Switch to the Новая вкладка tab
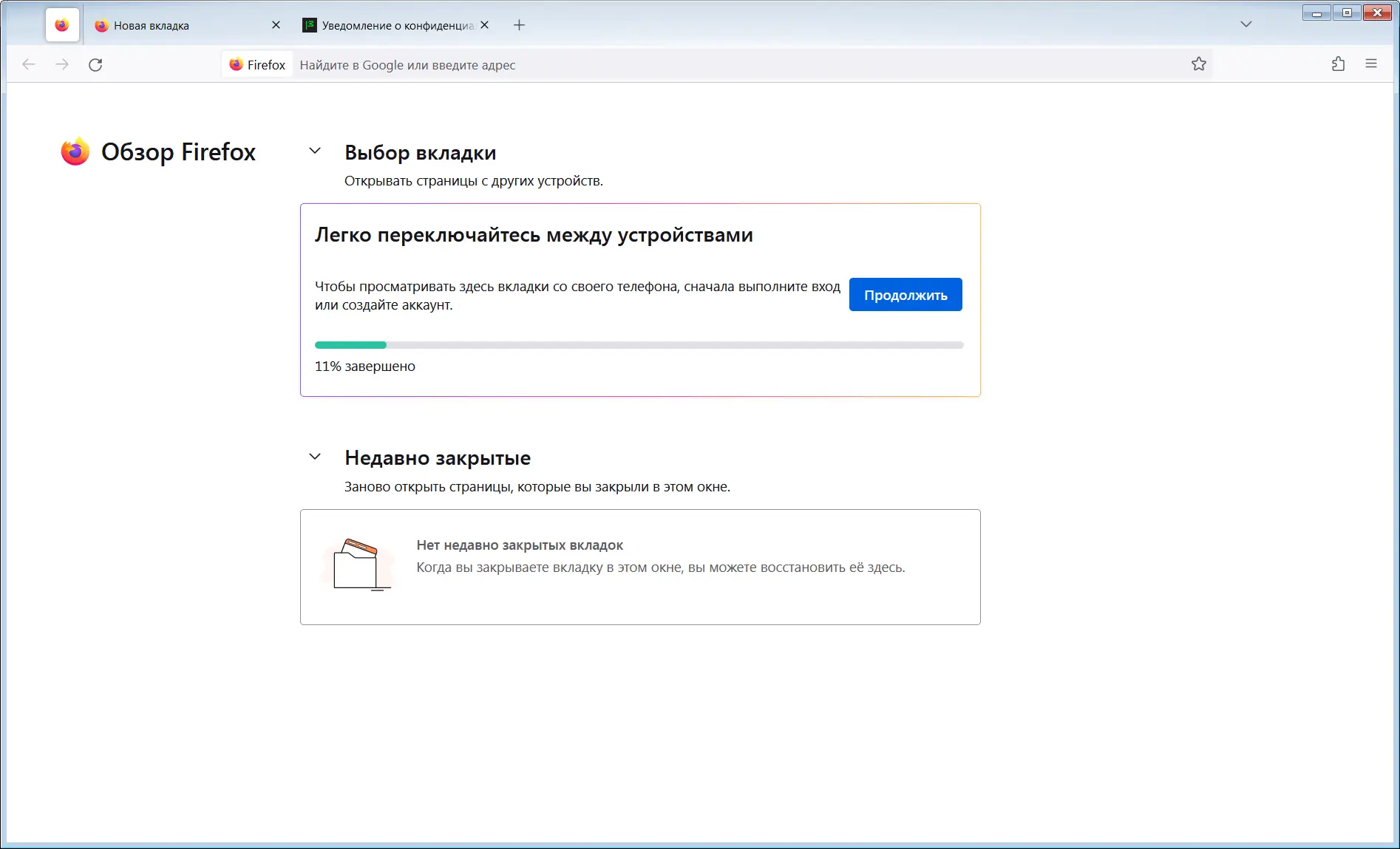The image size is (1400, 849). (184, 25)
